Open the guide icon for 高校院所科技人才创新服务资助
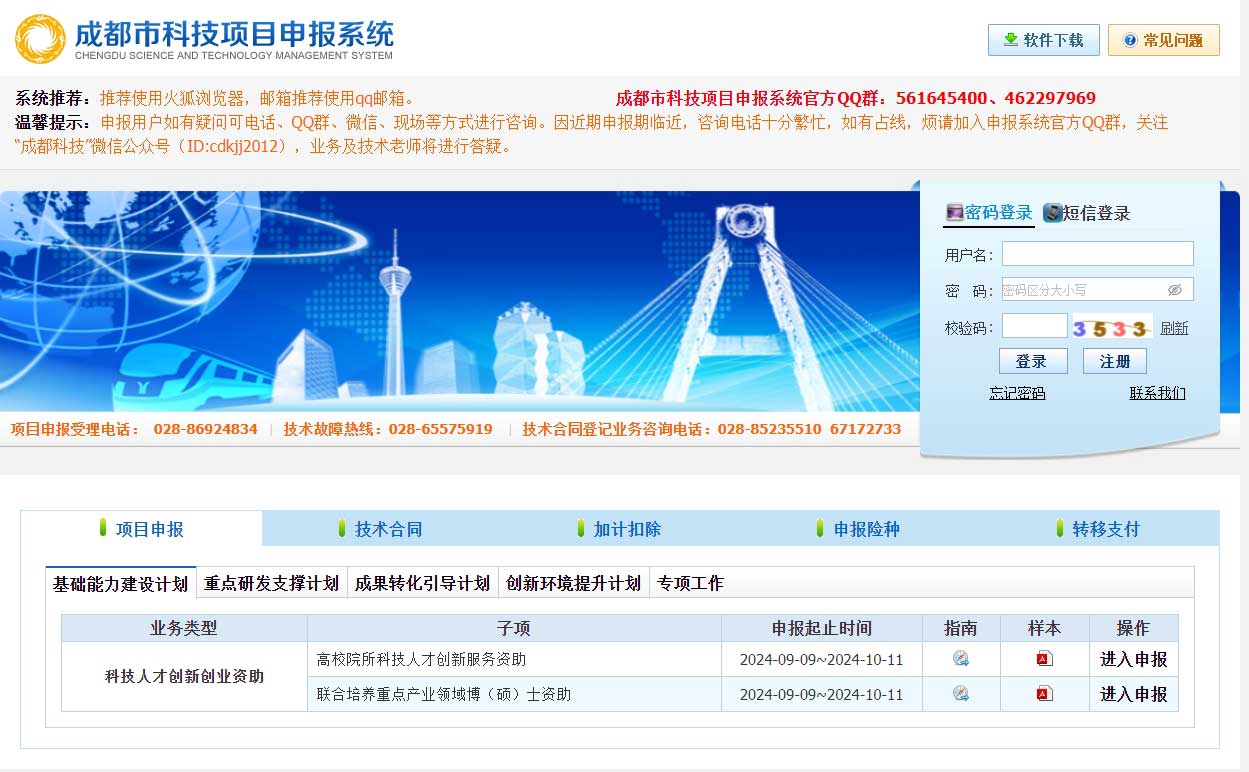1249x772 pixels. [961, 659]
